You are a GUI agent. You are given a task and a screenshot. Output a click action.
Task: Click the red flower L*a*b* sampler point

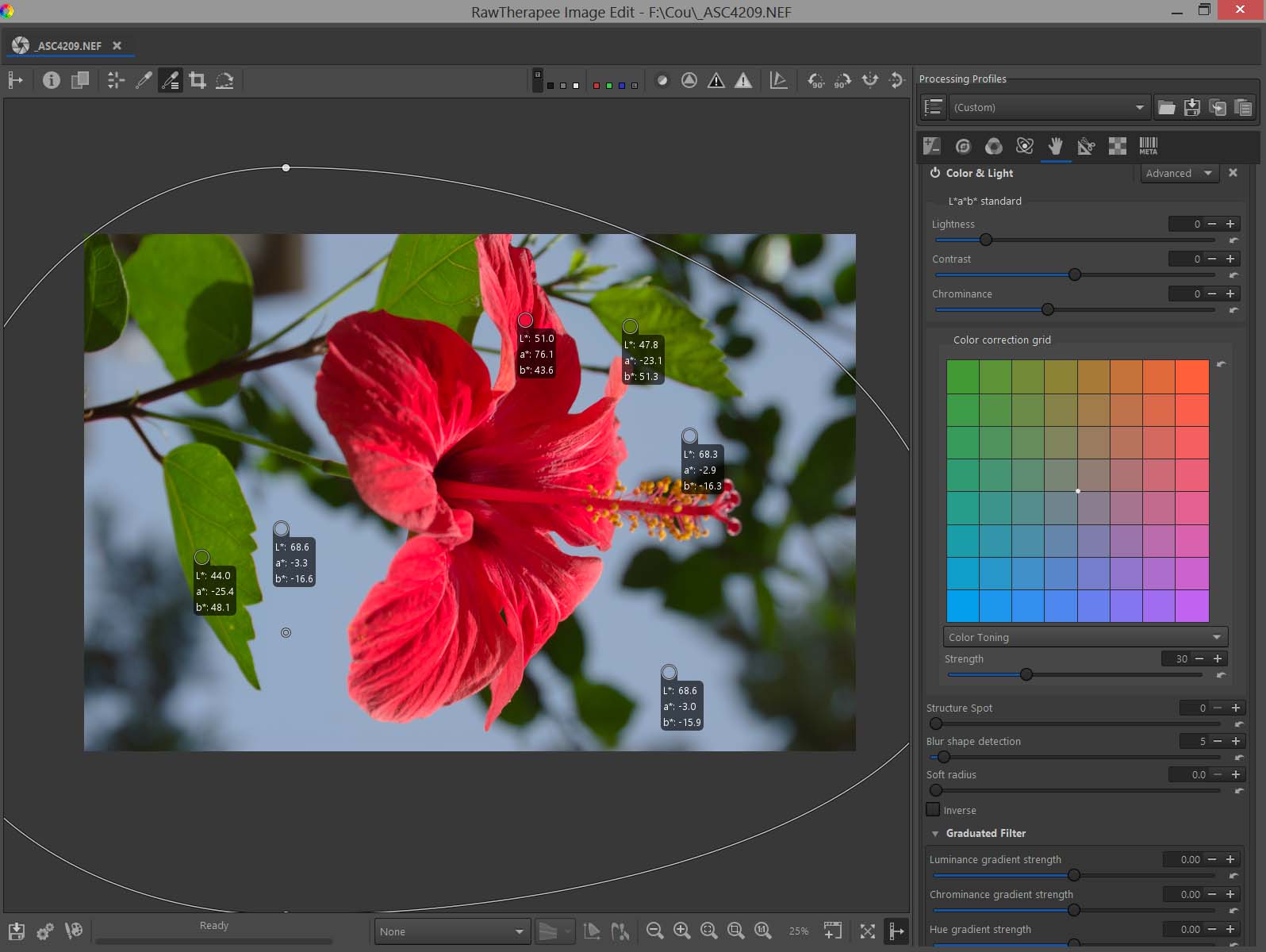[525, 320]
